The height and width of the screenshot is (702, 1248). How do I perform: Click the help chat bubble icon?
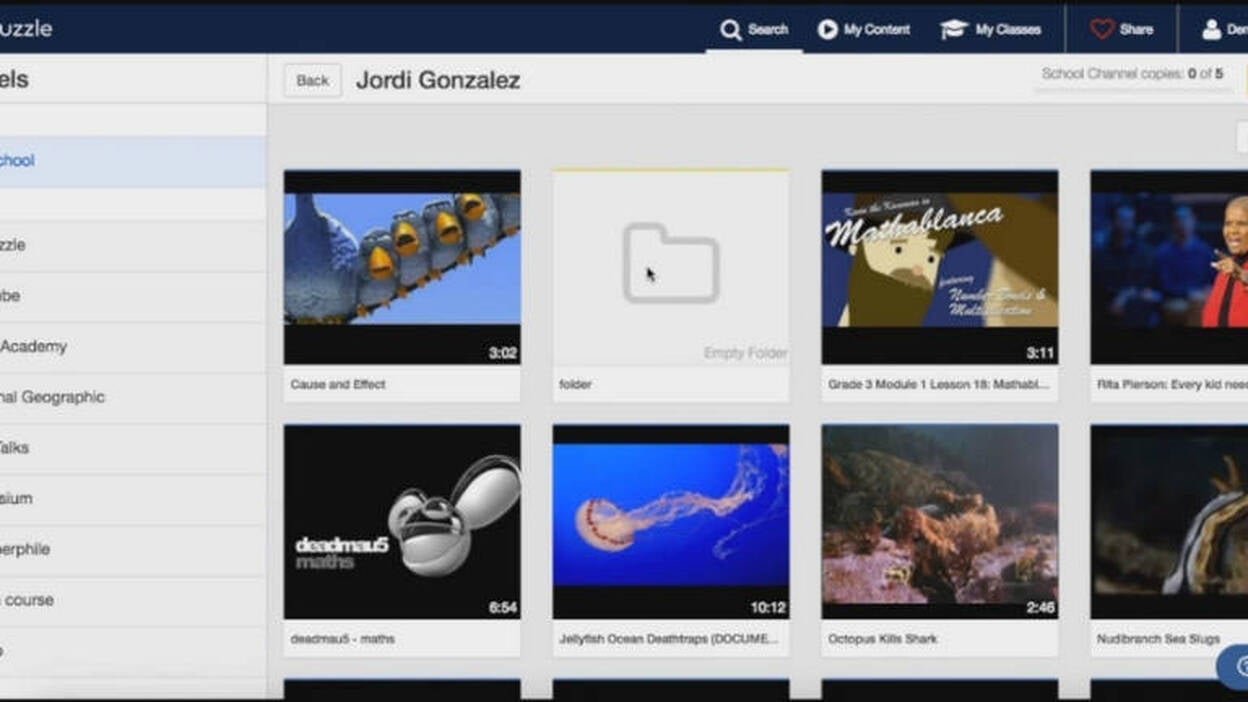point(1238,666)
